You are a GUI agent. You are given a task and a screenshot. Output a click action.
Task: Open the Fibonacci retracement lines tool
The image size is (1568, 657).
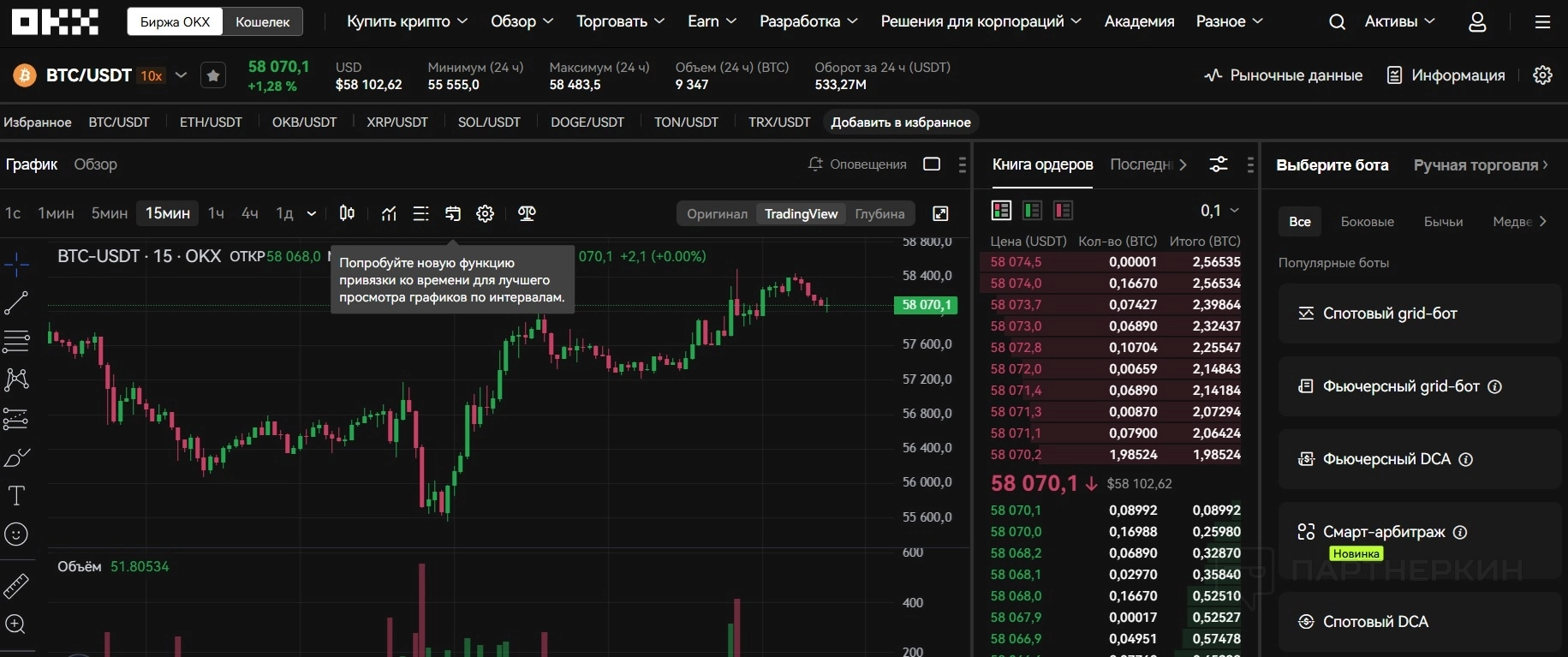click(16, 341)
